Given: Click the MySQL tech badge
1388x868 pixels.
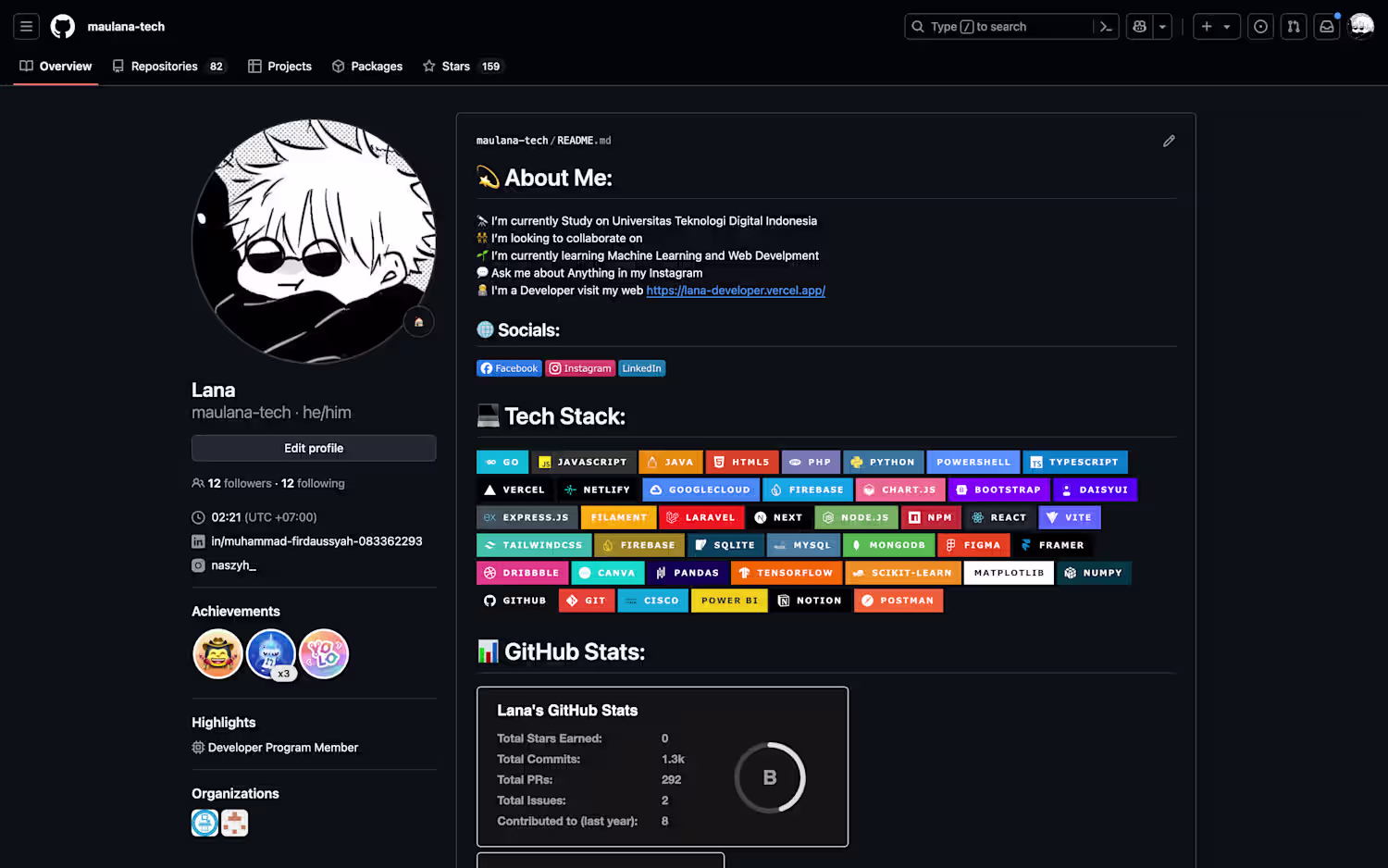Looking at the screenshot, I should click(x=804, y=545).
